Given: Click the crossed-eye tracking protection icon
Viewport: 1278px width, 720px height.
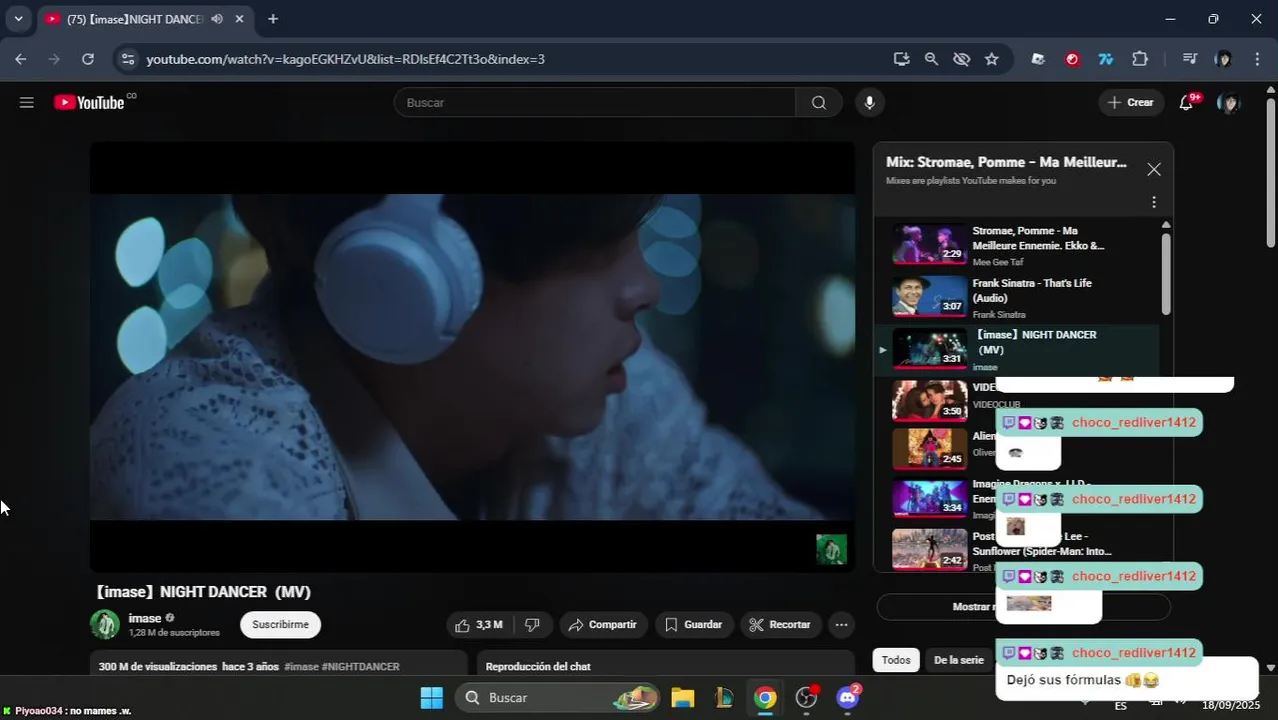Looking at the screenshot, I should pyautogui.click(x=961, y=59).
